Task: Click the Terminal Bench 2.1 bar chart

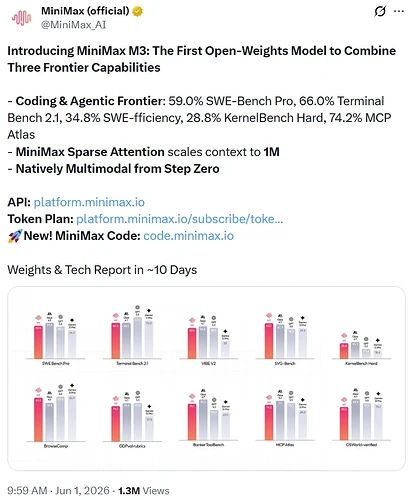Action: coord(132,335)
